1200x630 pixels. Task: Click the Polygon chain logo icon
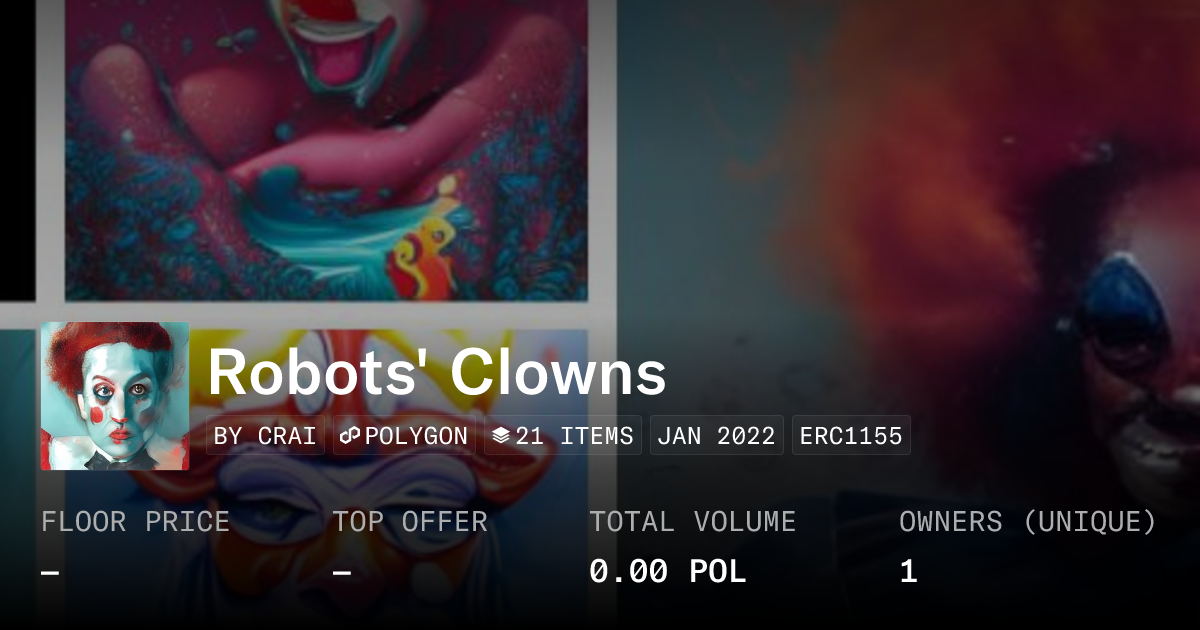pos(350,436)
